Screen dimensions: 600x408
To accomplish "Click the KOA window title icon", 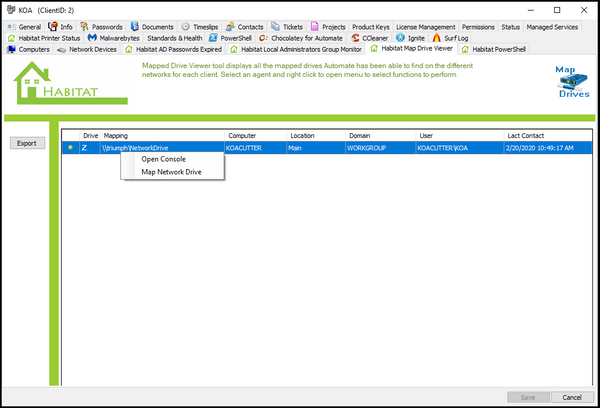I will tap(11, 10).
